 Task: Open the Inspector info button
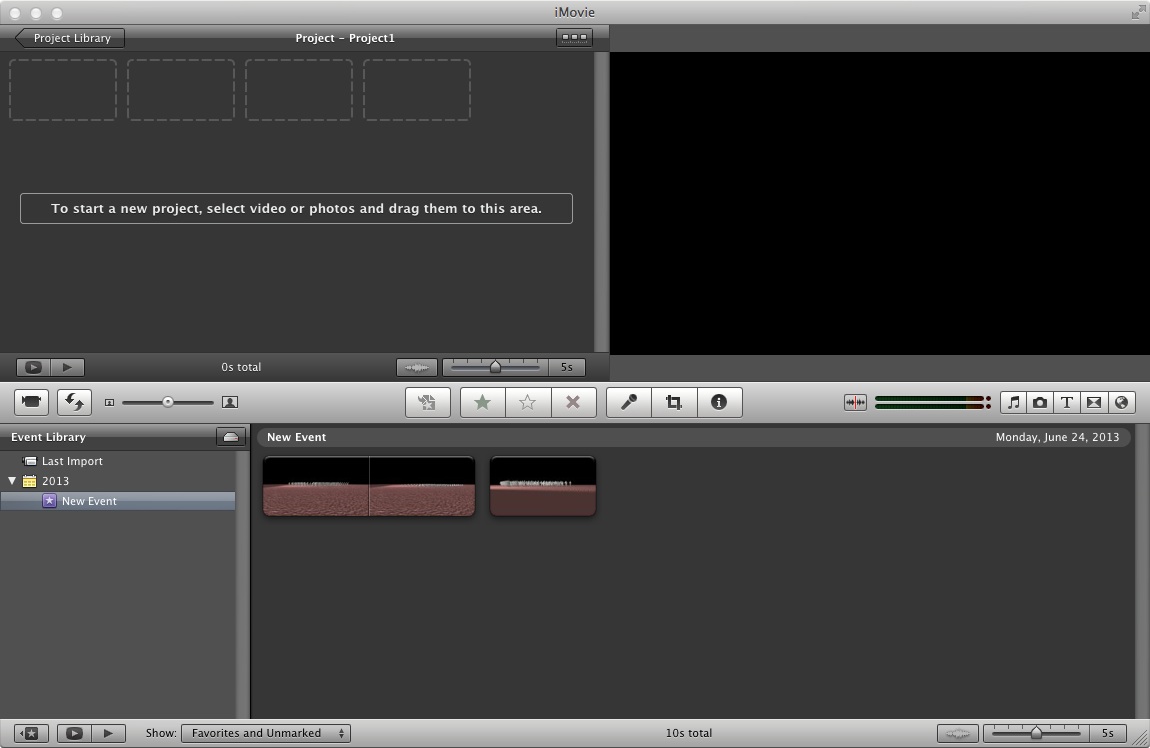click(x=719, y=402)
